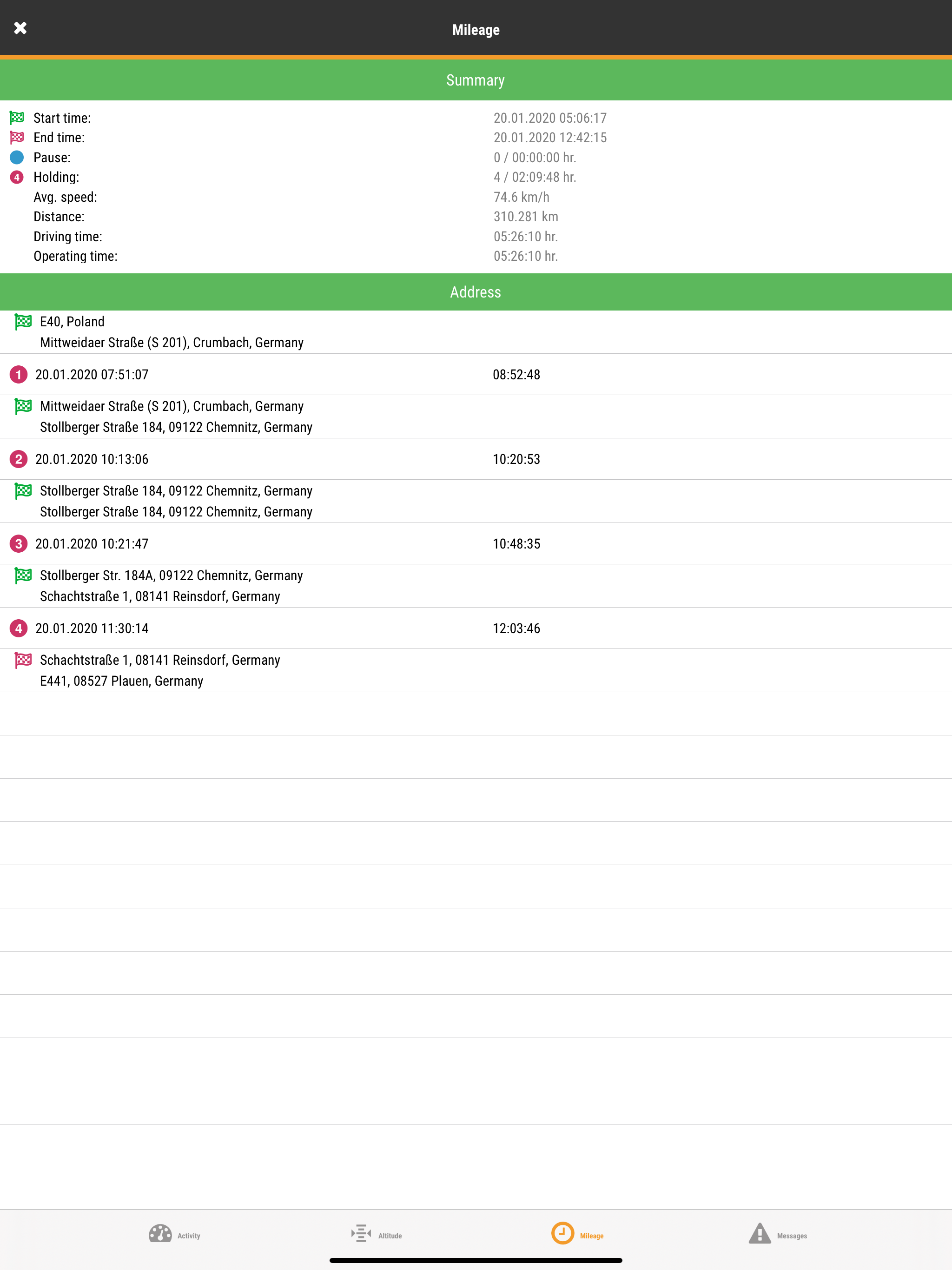Click the Operating time label

point(75,256)
